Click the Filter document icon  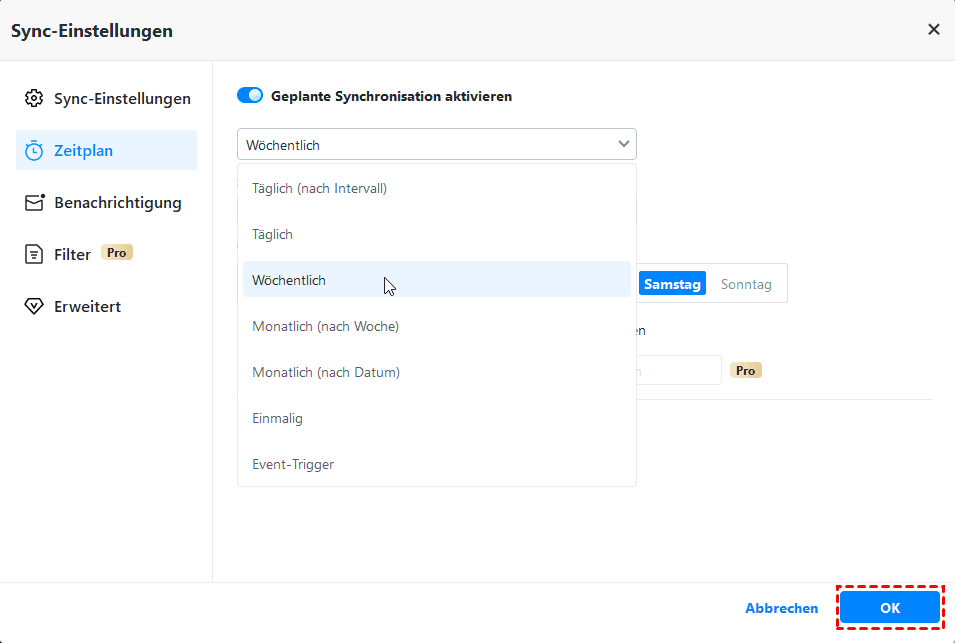click(34, 255)
